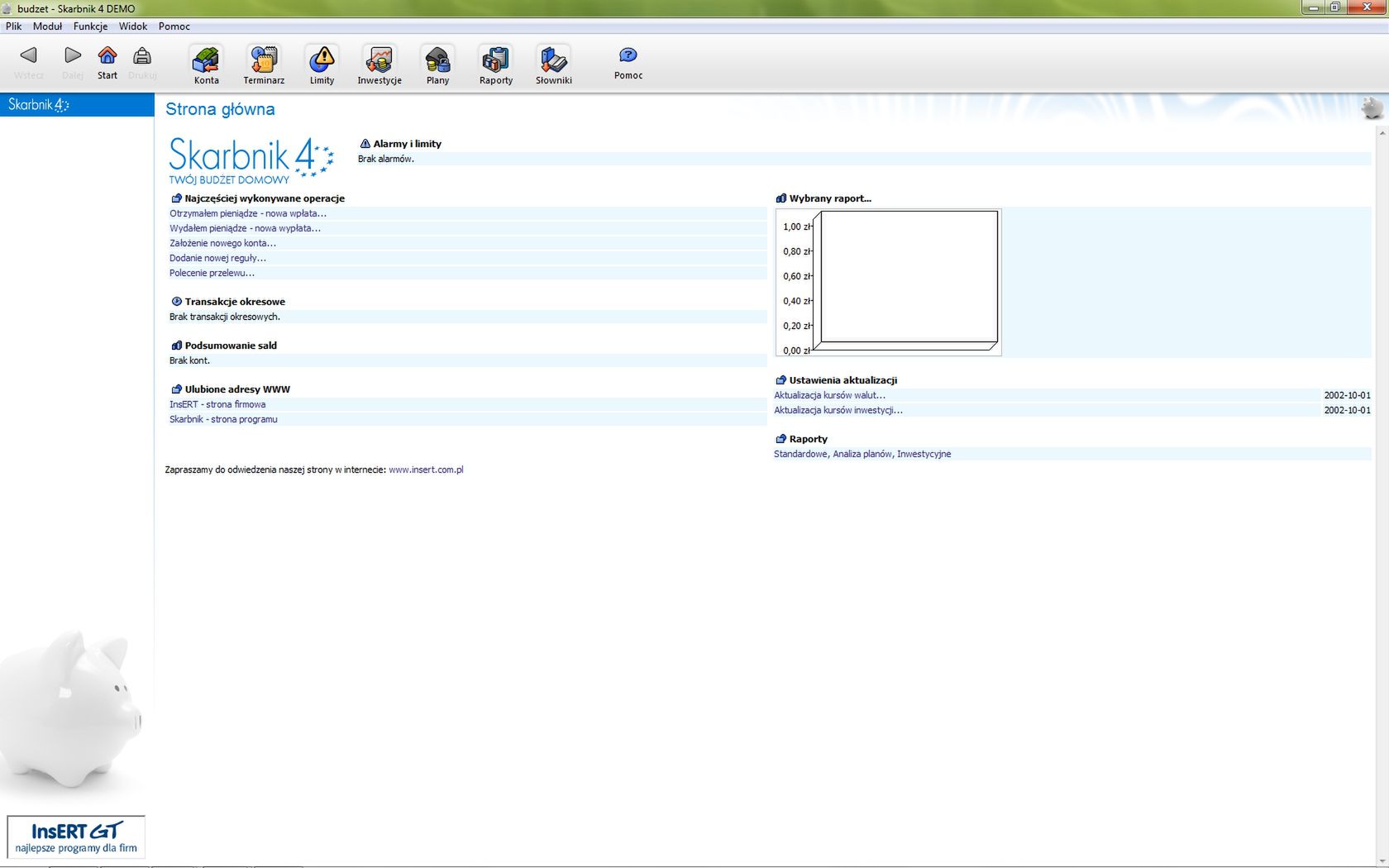1389x868 pixels.
Task: Click the 'Wybrany raport...' heading
Action: [x=830, y=198]
